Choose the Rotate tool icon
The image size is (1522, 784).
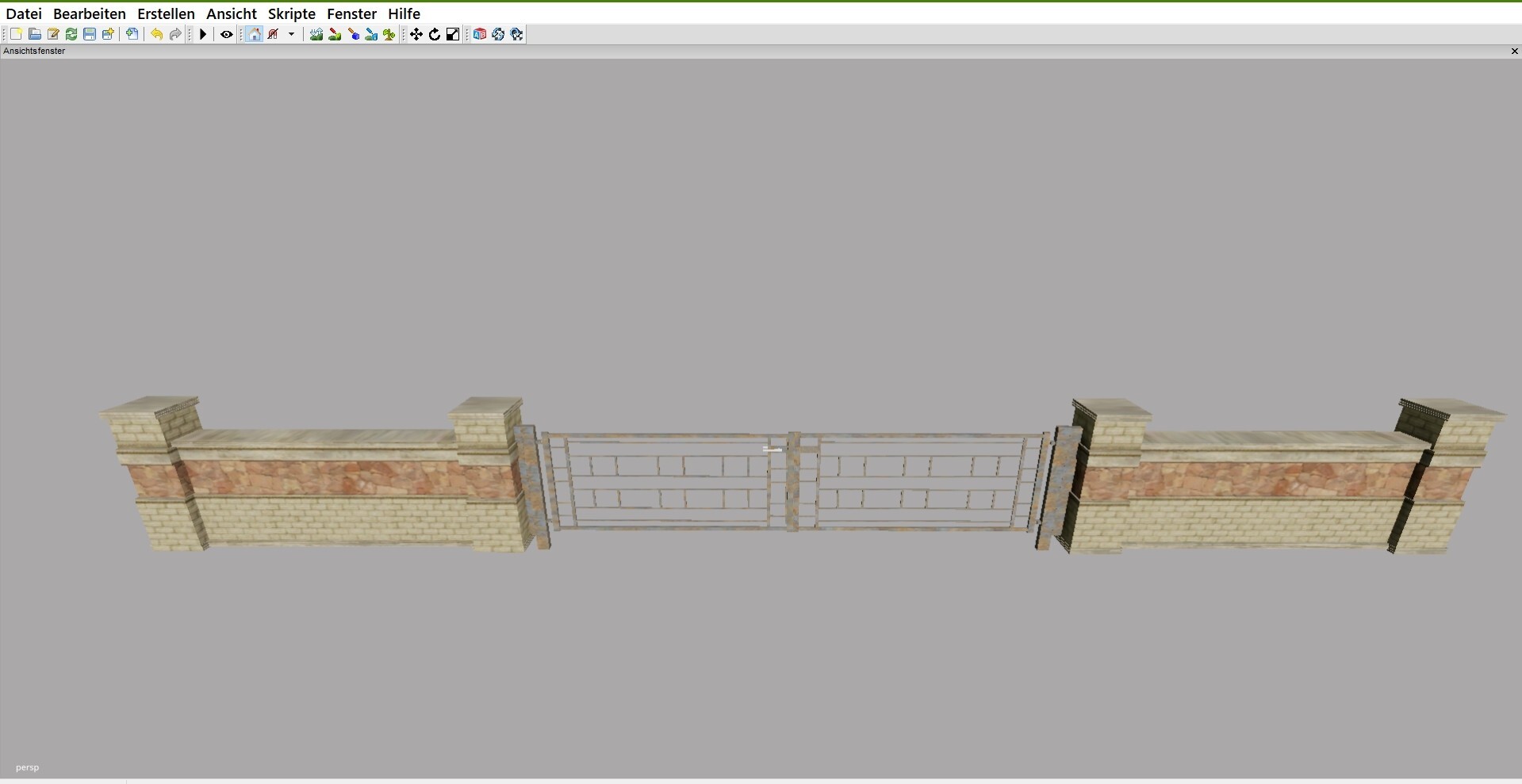coord(435,34)
